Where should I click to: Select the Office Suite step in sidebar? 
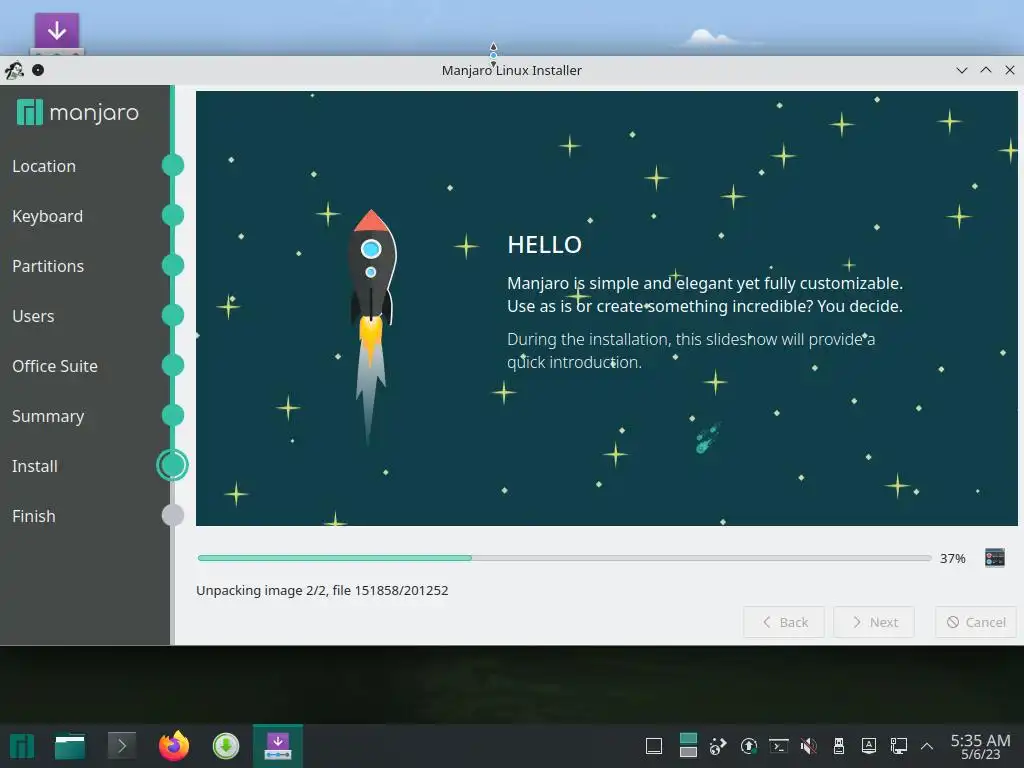click(55, 366)
